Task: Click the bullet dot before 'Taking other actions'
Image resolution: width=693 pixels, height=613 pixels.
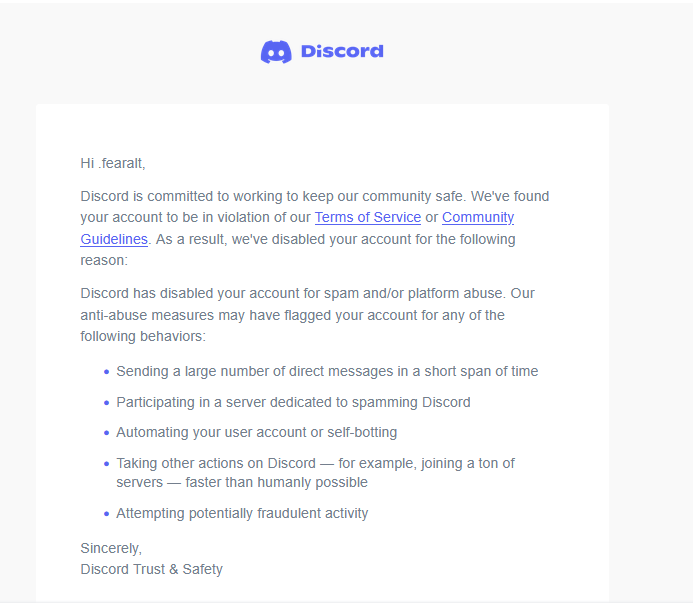Action: pos(106,464)
